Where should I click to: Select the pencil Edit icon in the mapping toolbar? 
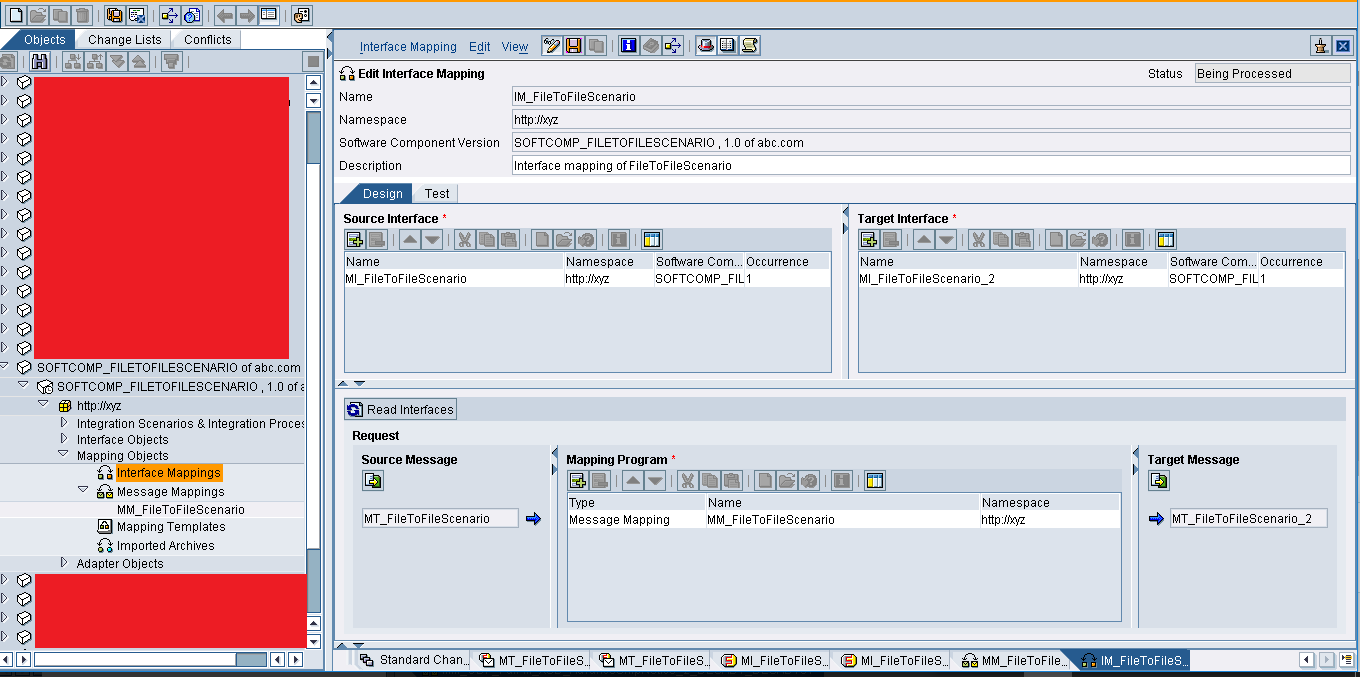pos(550,45)
